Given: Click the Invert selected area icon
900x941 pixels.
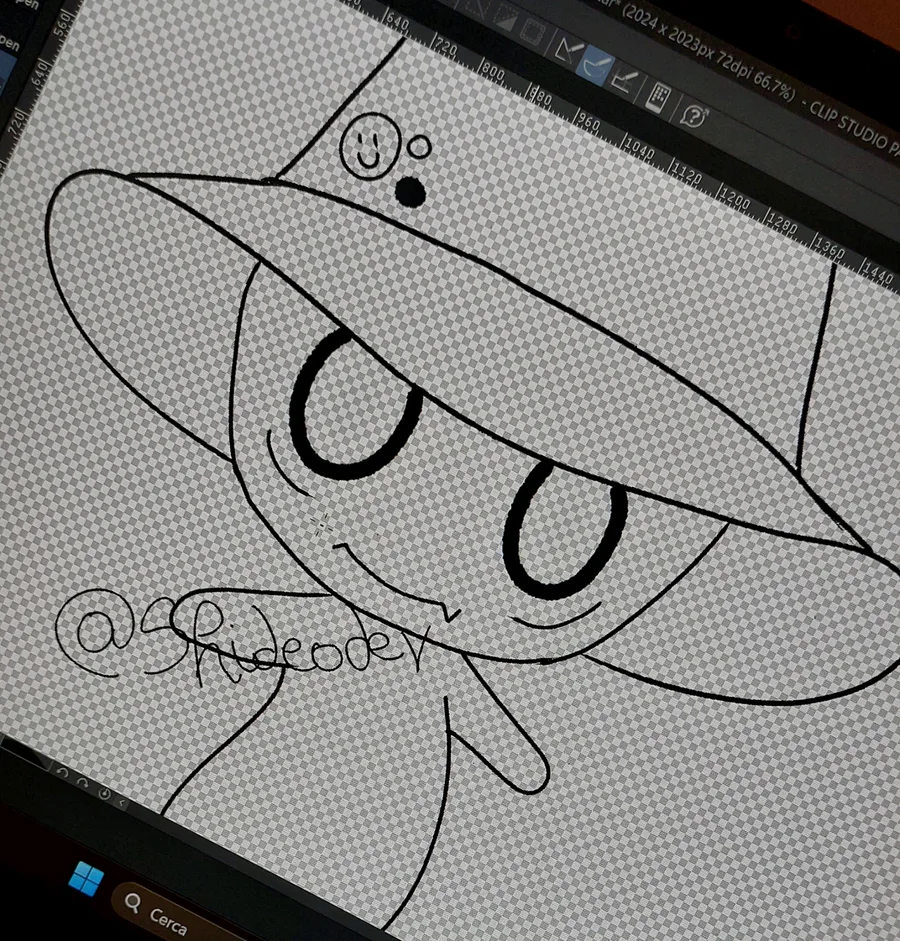Looking at the screenshot, I should [x=506, y=18].
